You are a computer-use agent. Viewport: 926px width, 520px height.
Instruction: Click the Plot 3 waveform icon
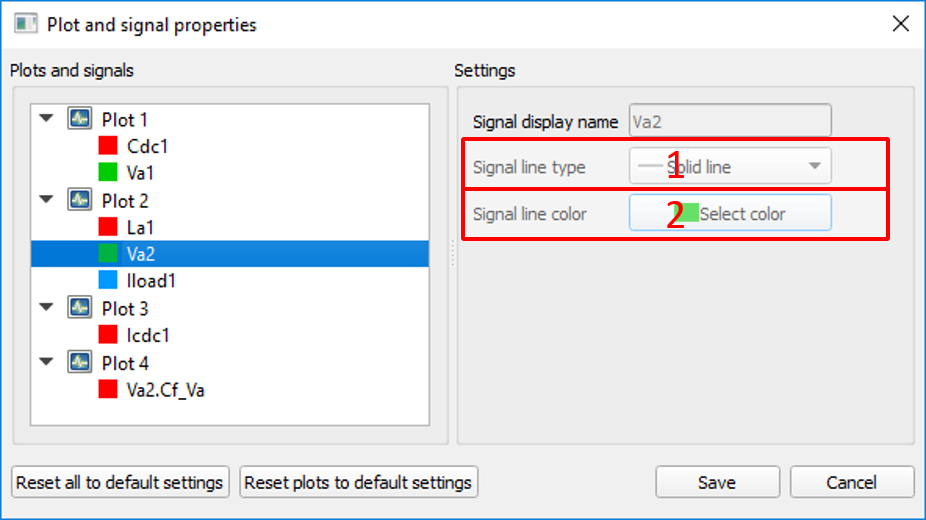[x=79, y=308]
